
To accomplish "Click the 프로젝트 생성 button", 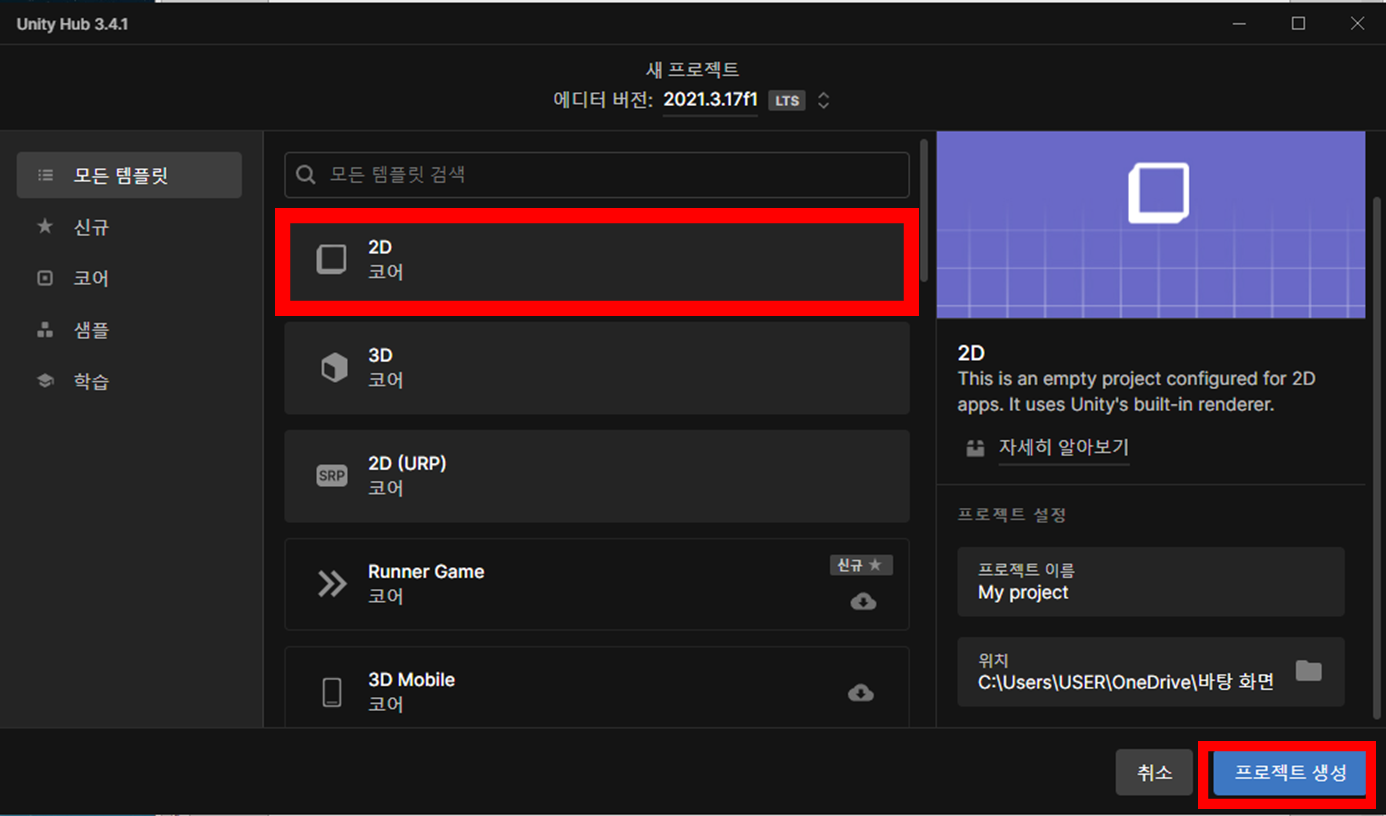I will pos(1290,772).
